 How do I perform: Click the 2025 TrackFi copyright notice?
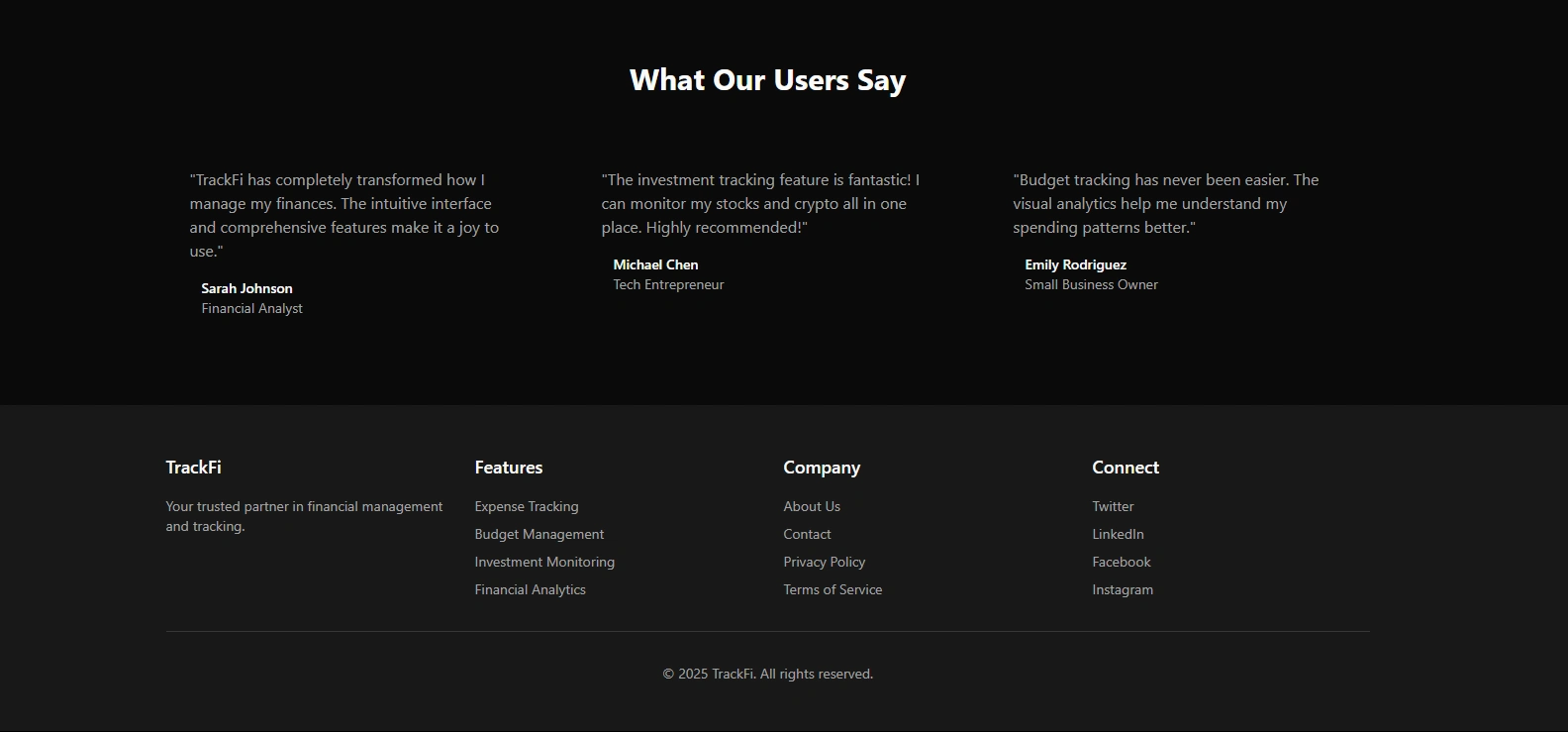[x=767, y=674]
